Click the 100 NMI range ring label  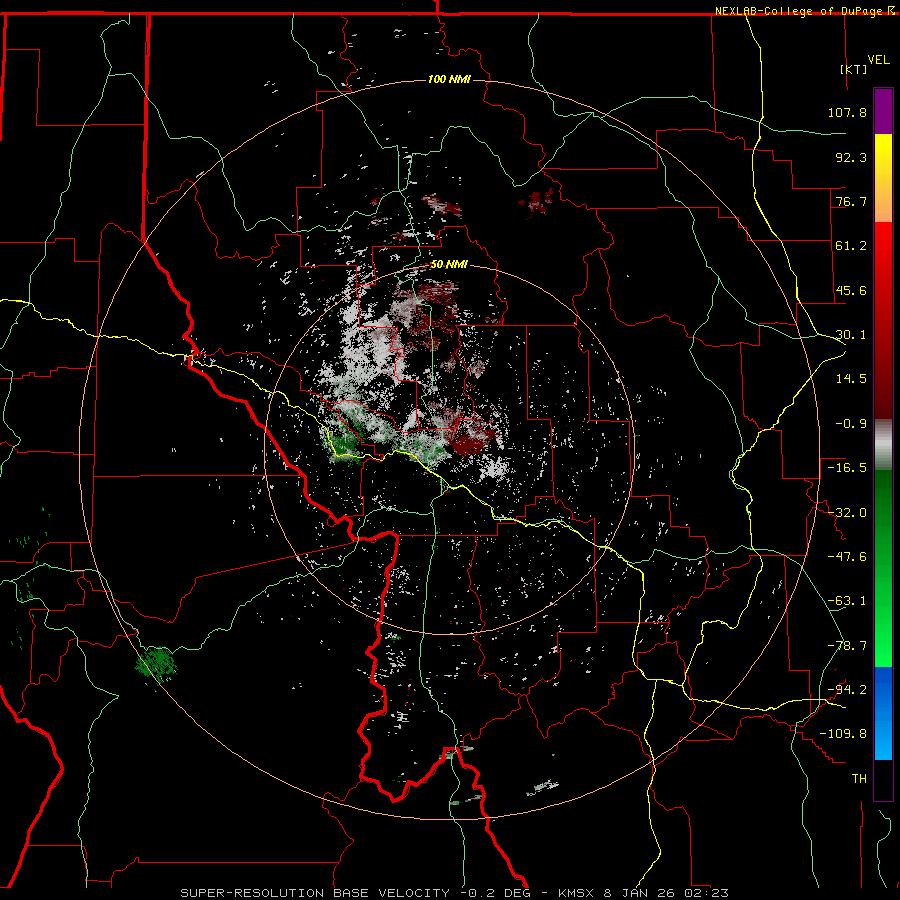pos(449,79)
